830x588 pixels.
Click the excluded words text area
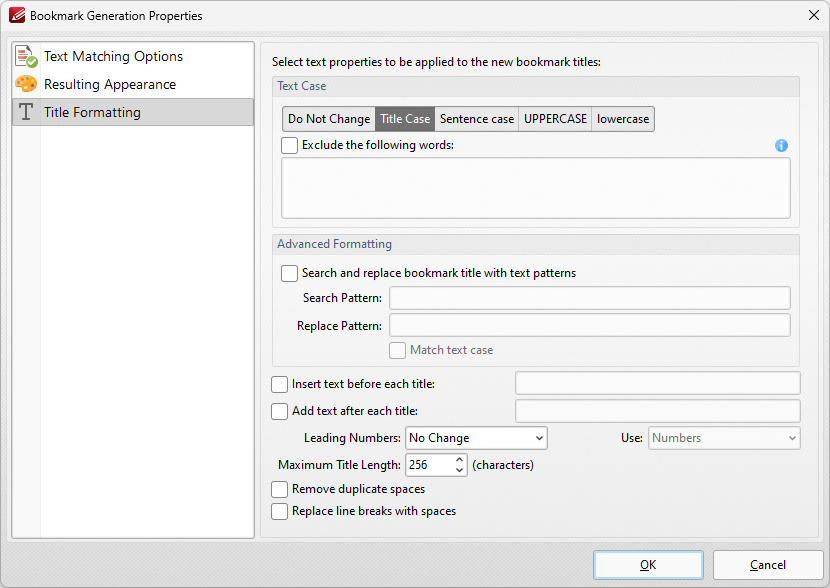tap(536, 188)
